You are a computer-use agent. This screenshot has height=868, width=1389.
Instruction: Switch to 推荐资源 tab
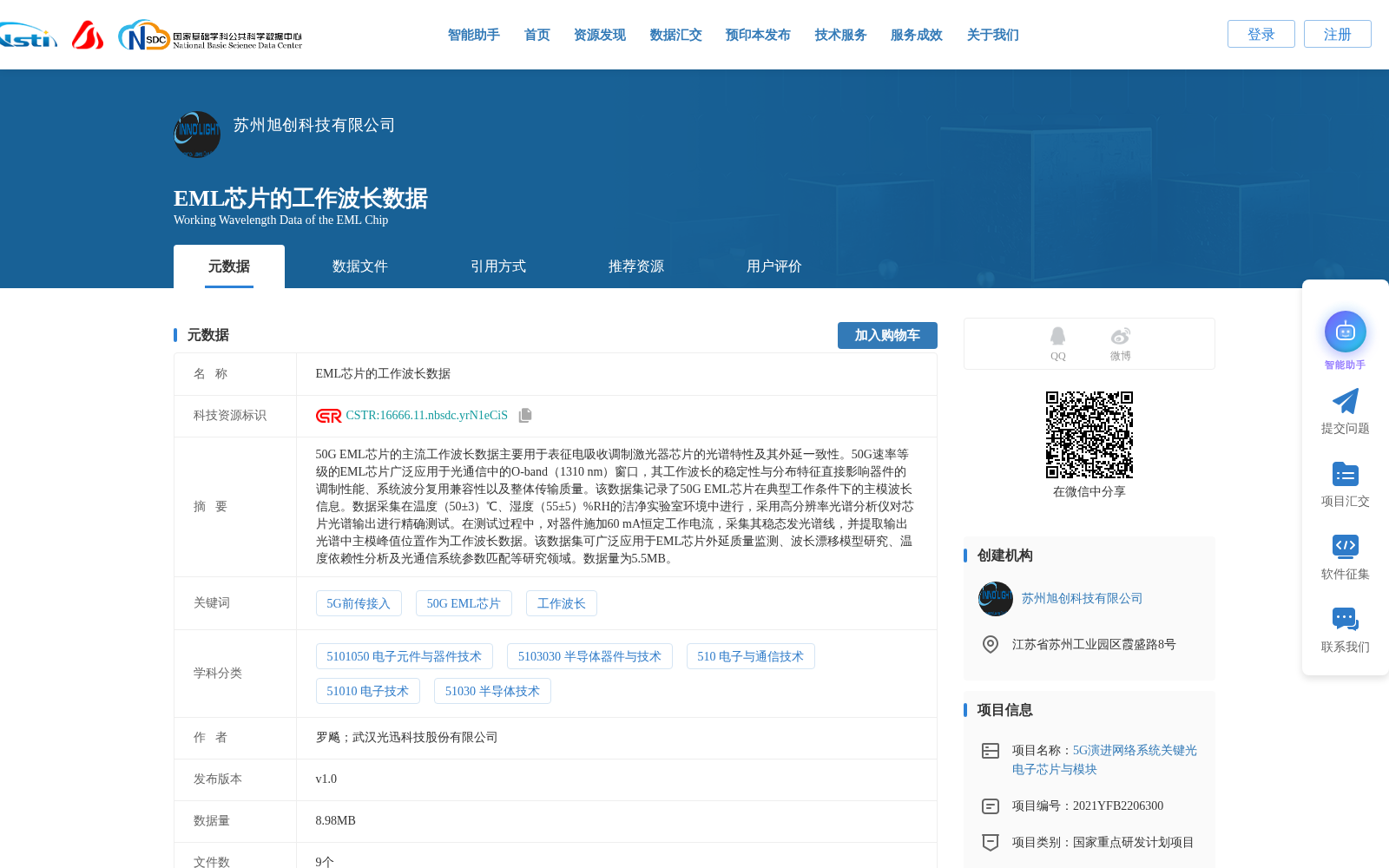pyautogui.click(x=636, y=266)
